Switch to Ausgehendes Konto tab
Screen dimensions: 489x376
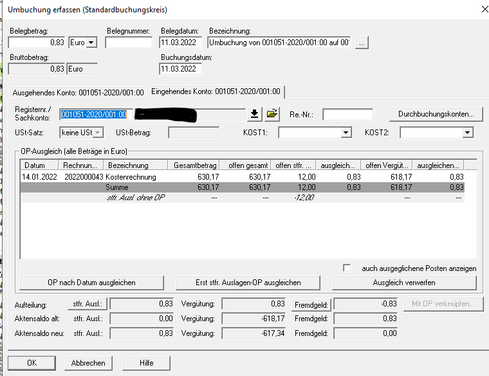tap(78, 92)
